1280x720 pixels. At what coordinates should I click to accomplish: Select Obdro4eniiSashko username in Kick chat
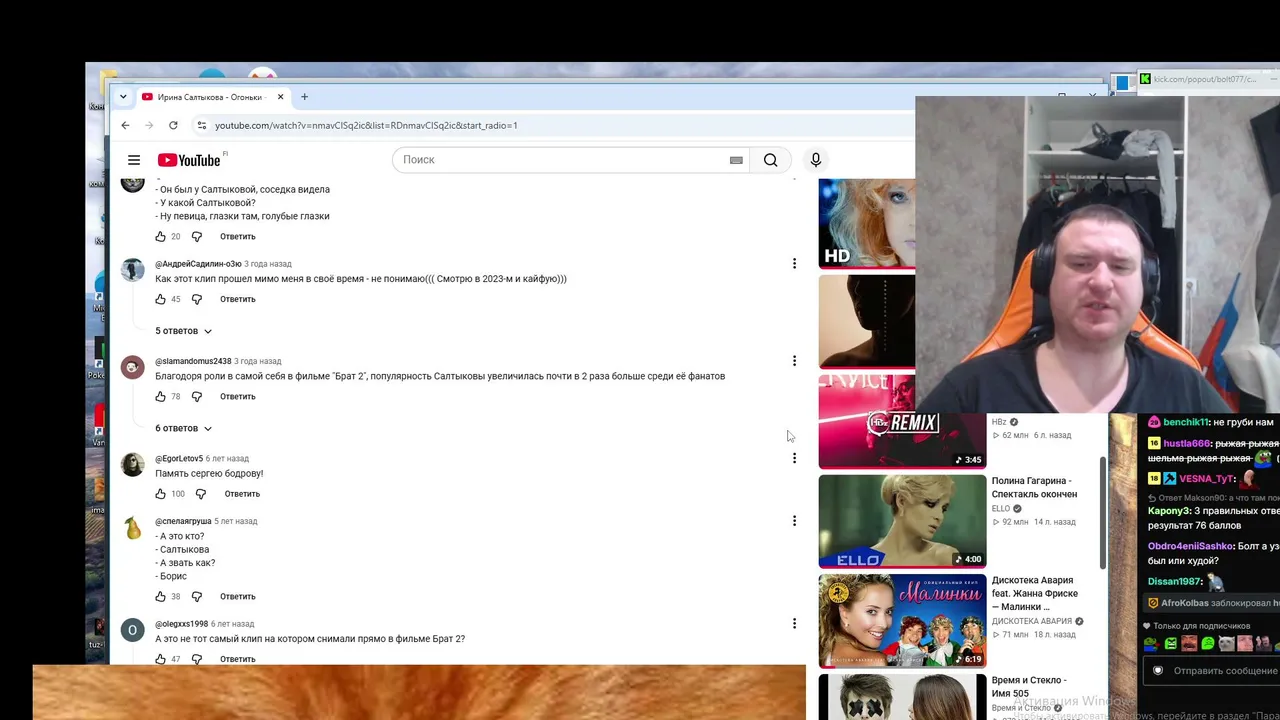tap(1190, 547)
